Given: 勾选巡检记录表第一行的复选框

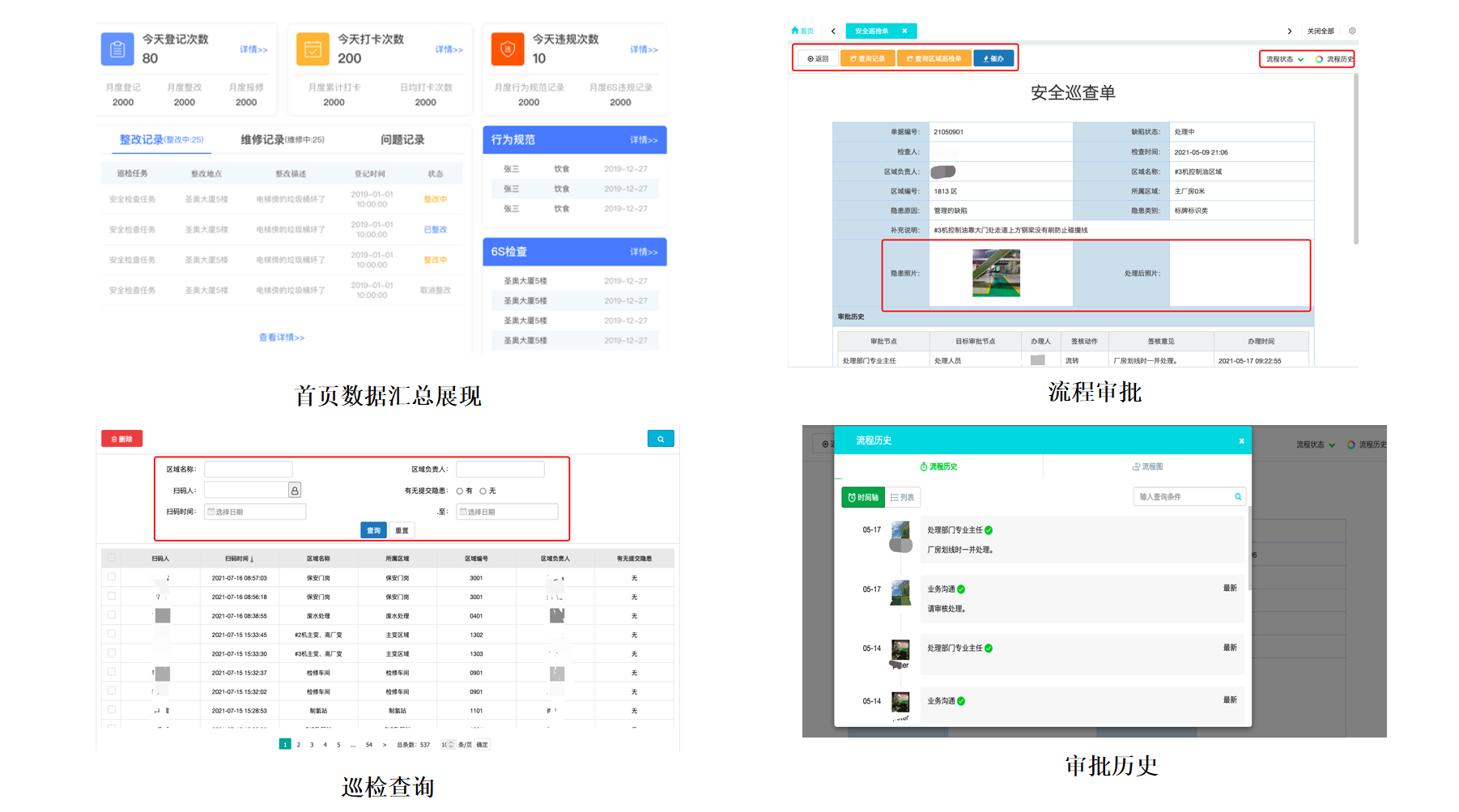Looking at the screenshot, I should point(111,577).
